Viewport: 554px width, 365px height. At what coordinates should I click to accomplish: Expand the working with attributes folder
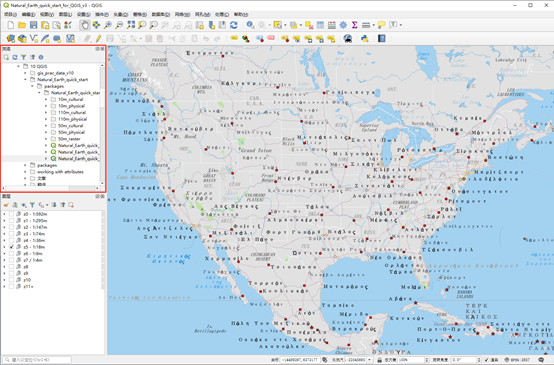pyautogui.click(x=25, y=172)
